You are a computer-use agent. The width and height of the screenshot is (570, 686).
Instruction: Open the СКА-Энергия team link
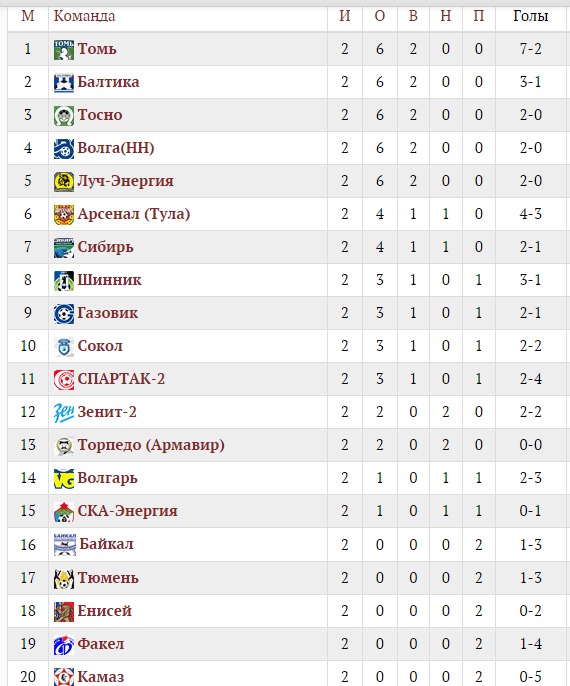coord(127,511)
